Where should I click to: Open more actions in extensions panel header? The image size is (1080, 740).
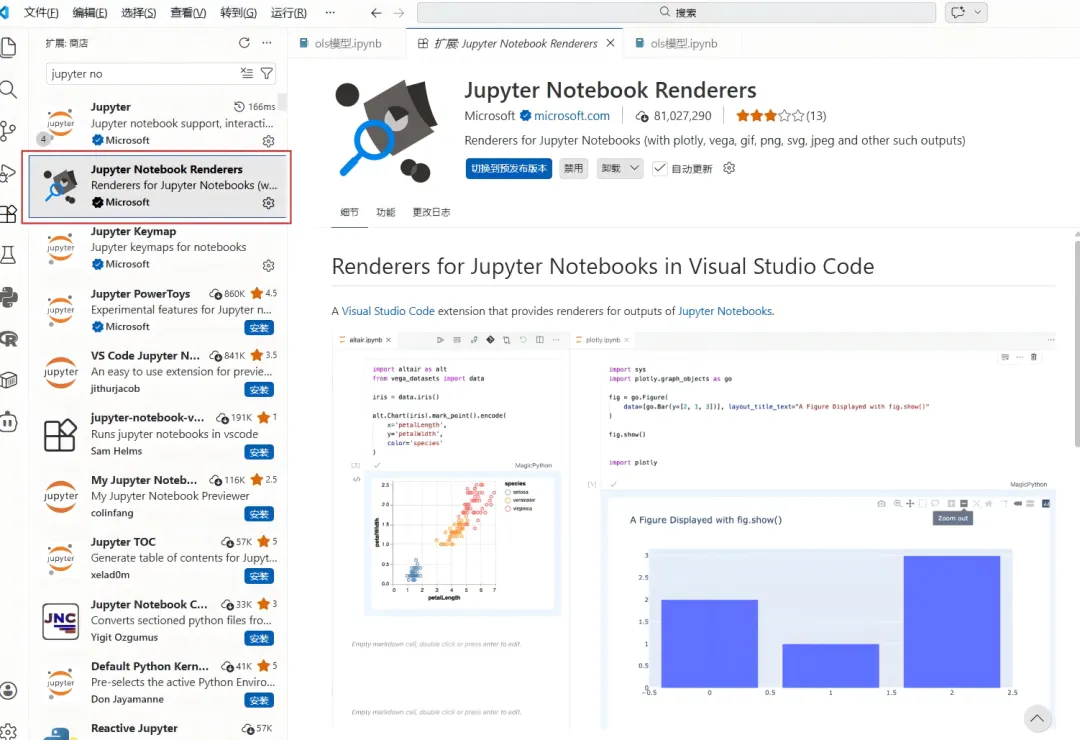click(267, 43)
